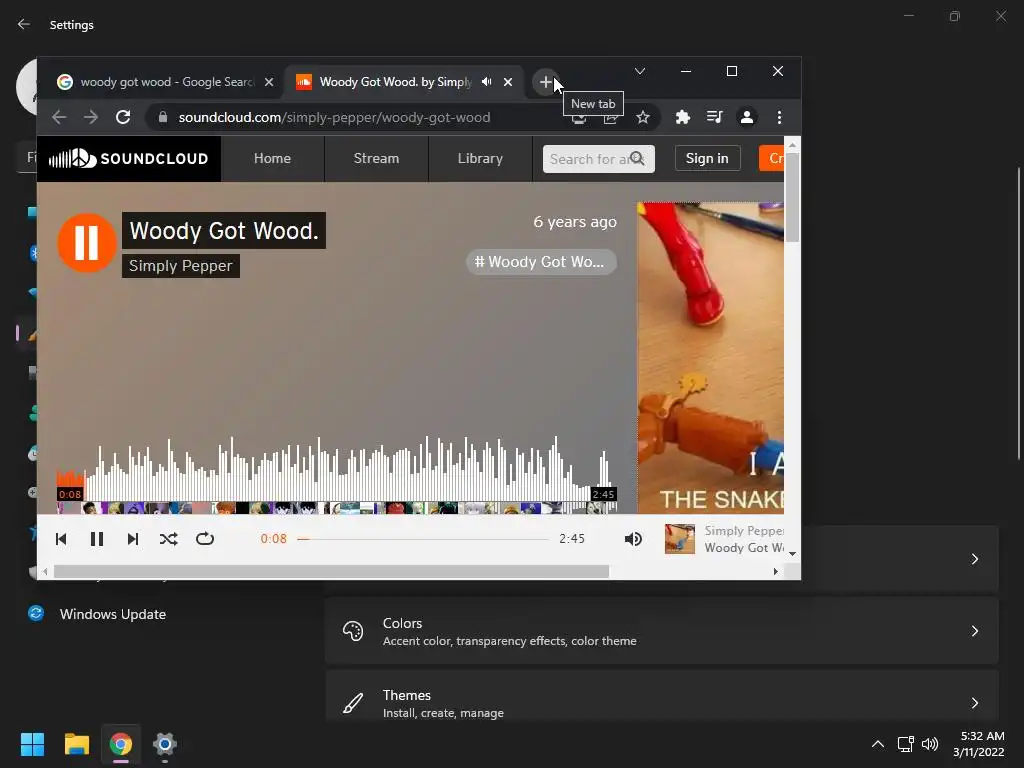Go back with Chrome's back arrow
The height and width of the screenshot is (768, 1024).
(x=59, y=118)
